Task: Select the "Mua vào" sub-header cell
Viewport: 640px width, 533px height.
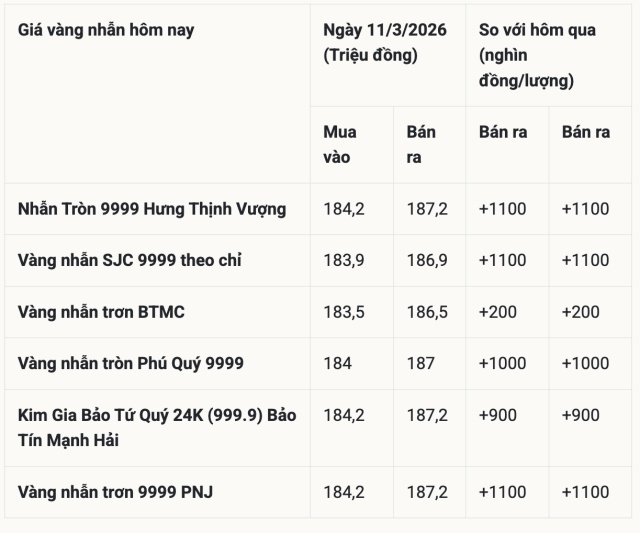Action: tap(340, 144)
